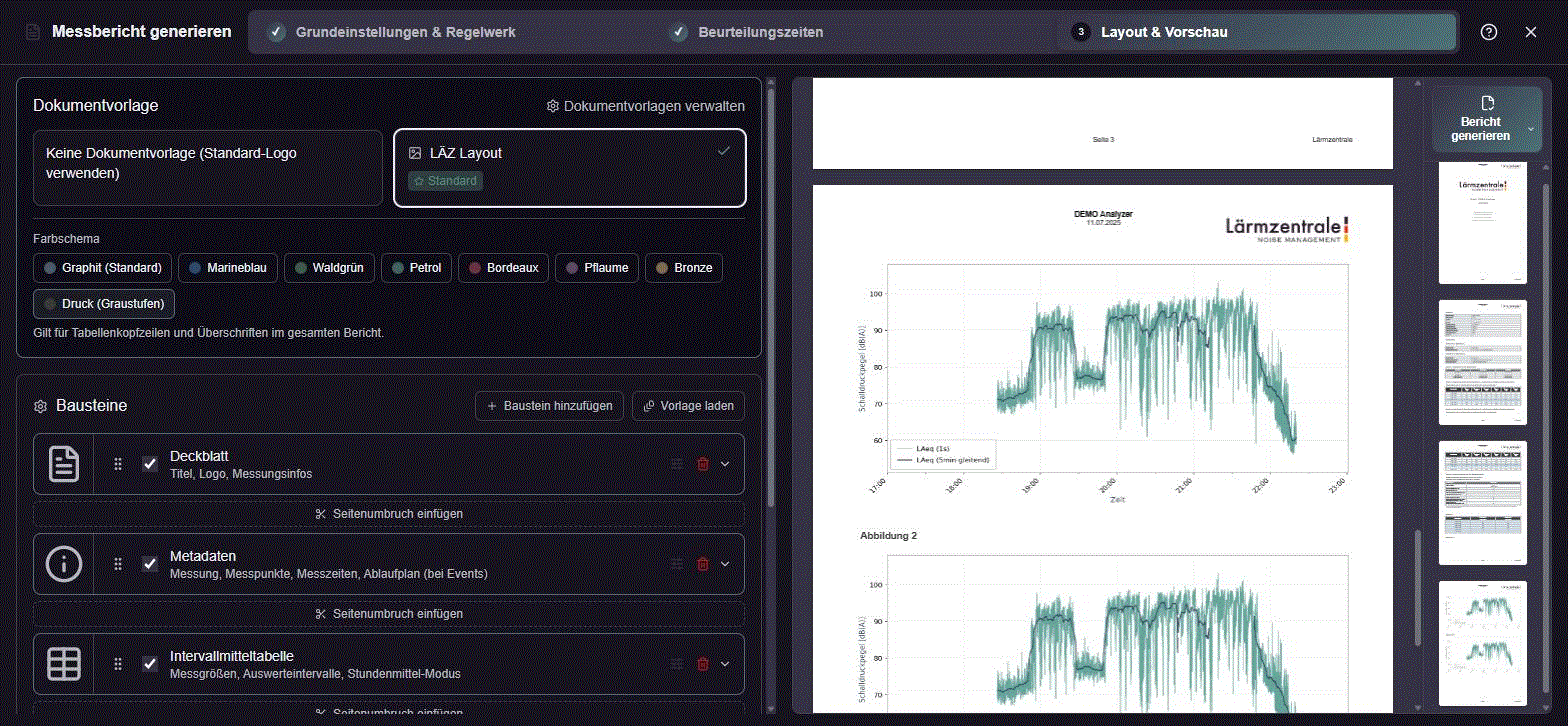1568x726 pixels.
Task: Click the checkmark on LÄZ Layout card
Action: (x=724, y=151)
